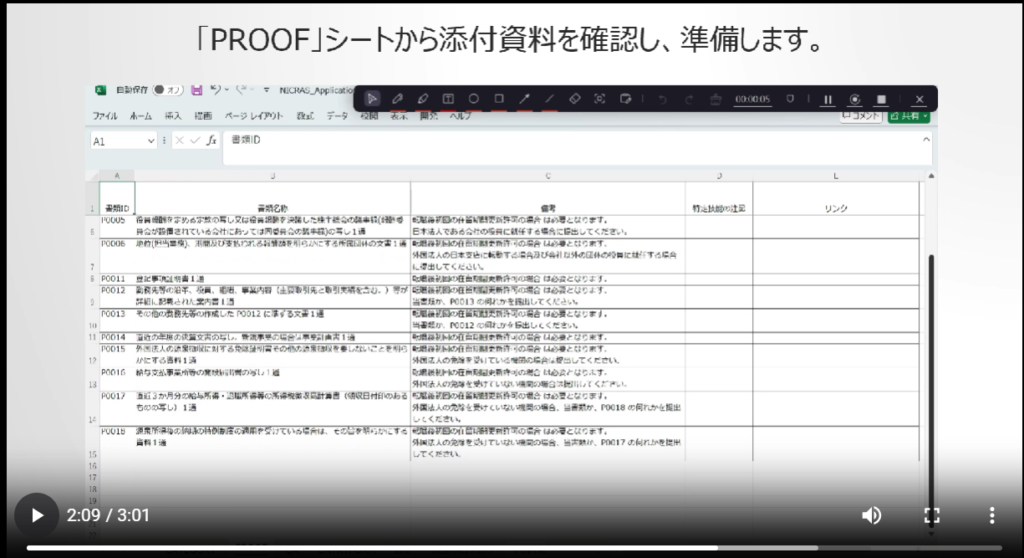Select the highlighter annotation tool
Screen dimensions: 1024x558
[x=422, y=99]
